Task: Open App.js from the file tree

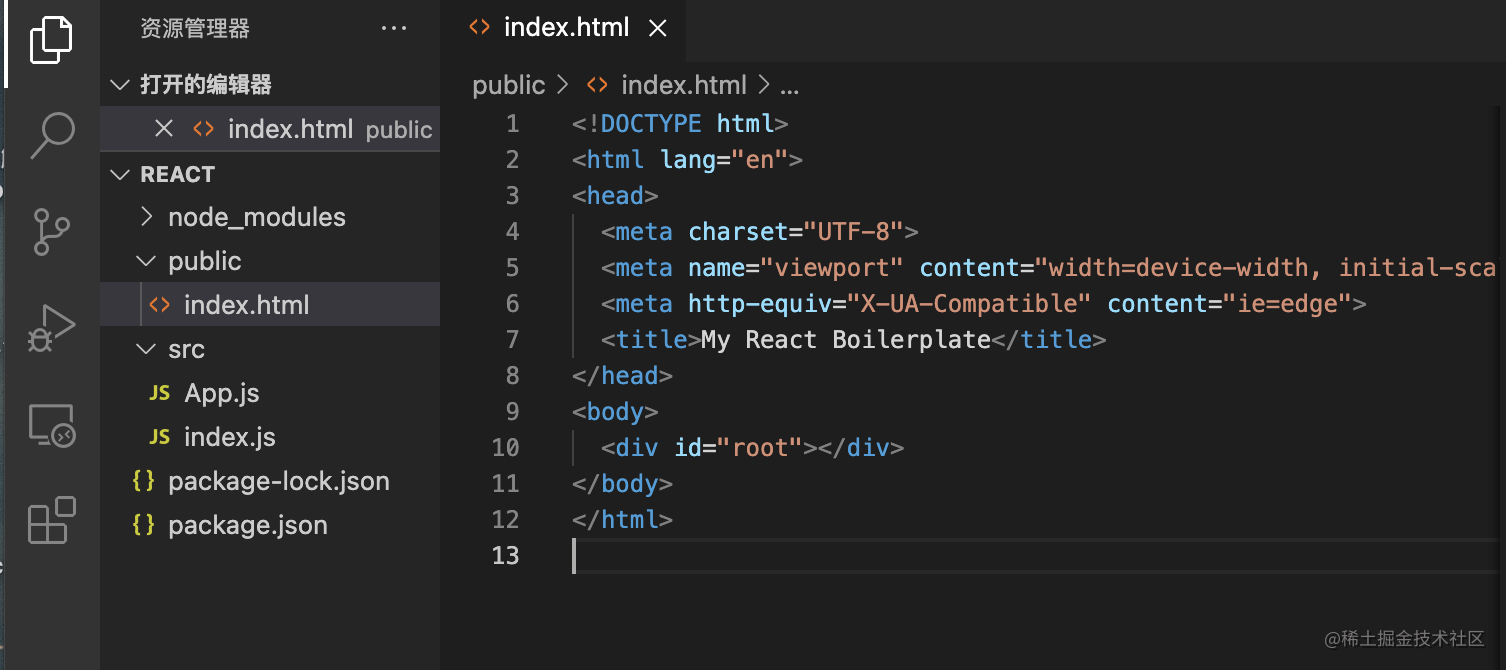Action: [x=221, y=393]
